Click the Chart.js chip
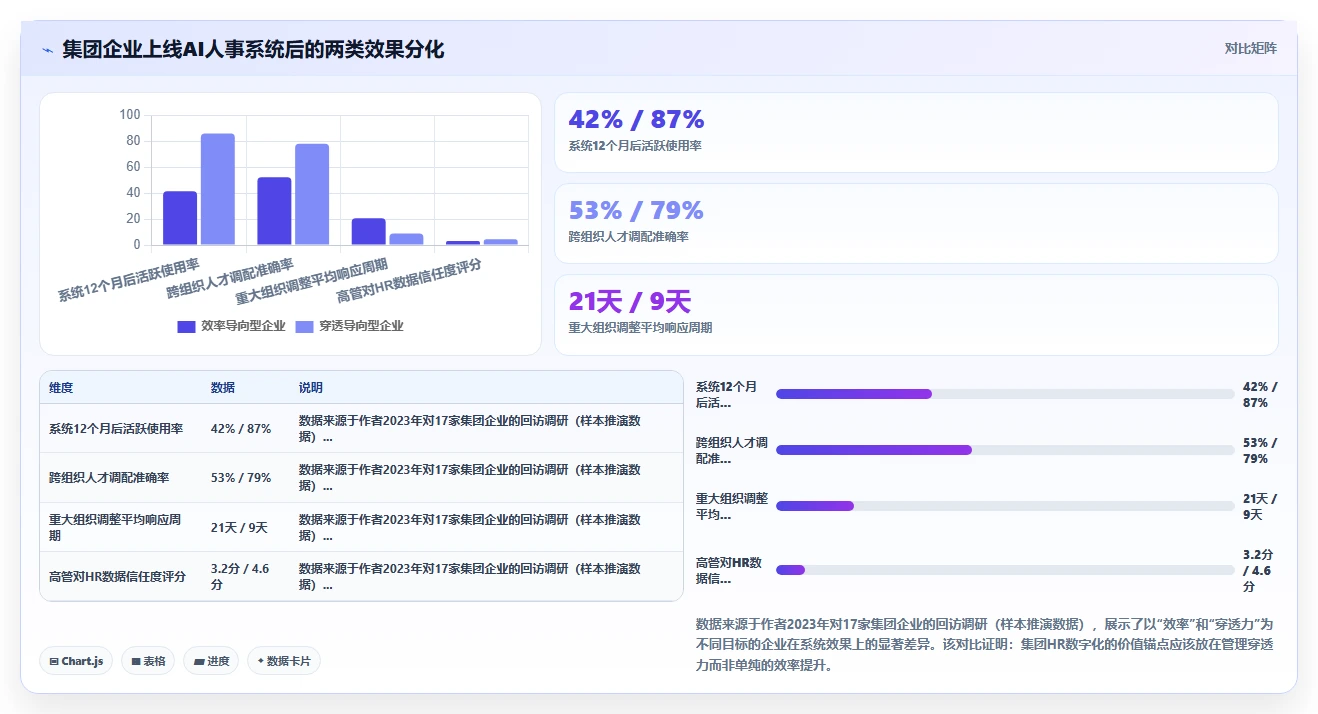 click(76, 661)
